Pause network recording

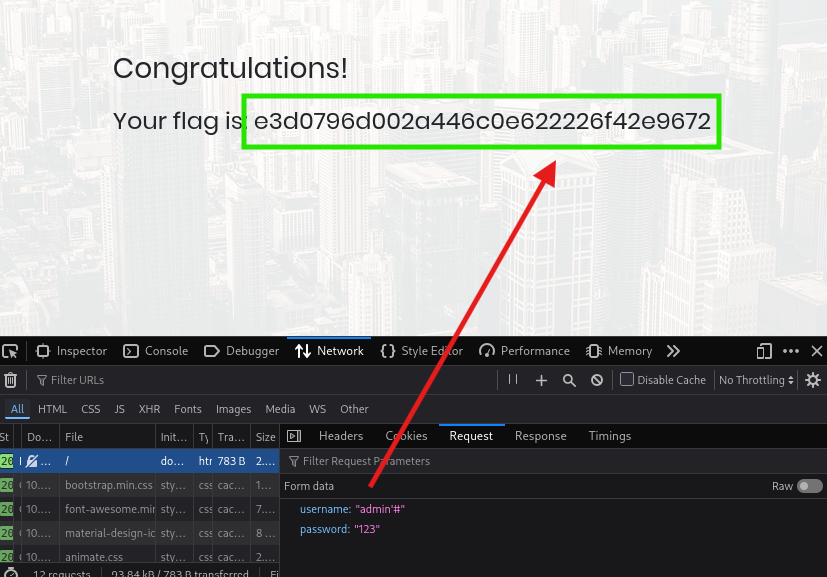pos(513,380)
